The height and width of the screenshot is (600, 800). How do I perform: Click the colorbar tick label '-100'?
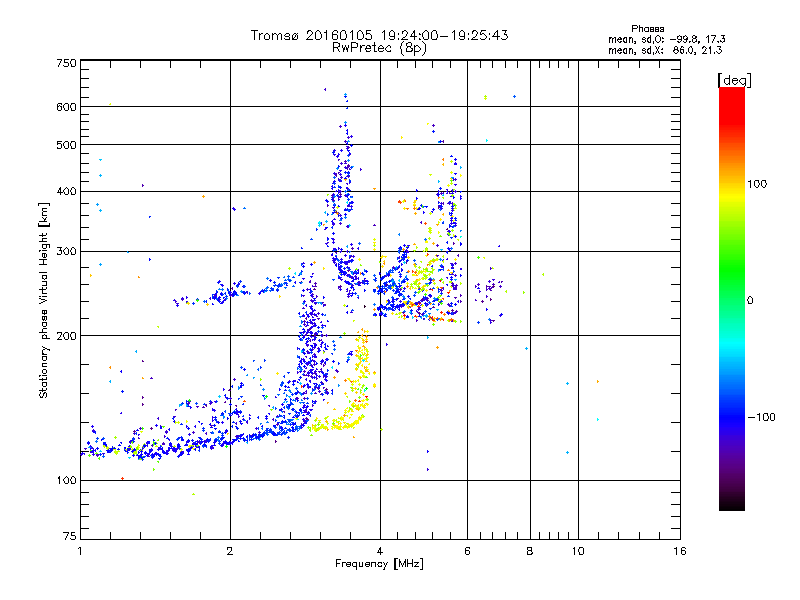click(x=762, y=417)
